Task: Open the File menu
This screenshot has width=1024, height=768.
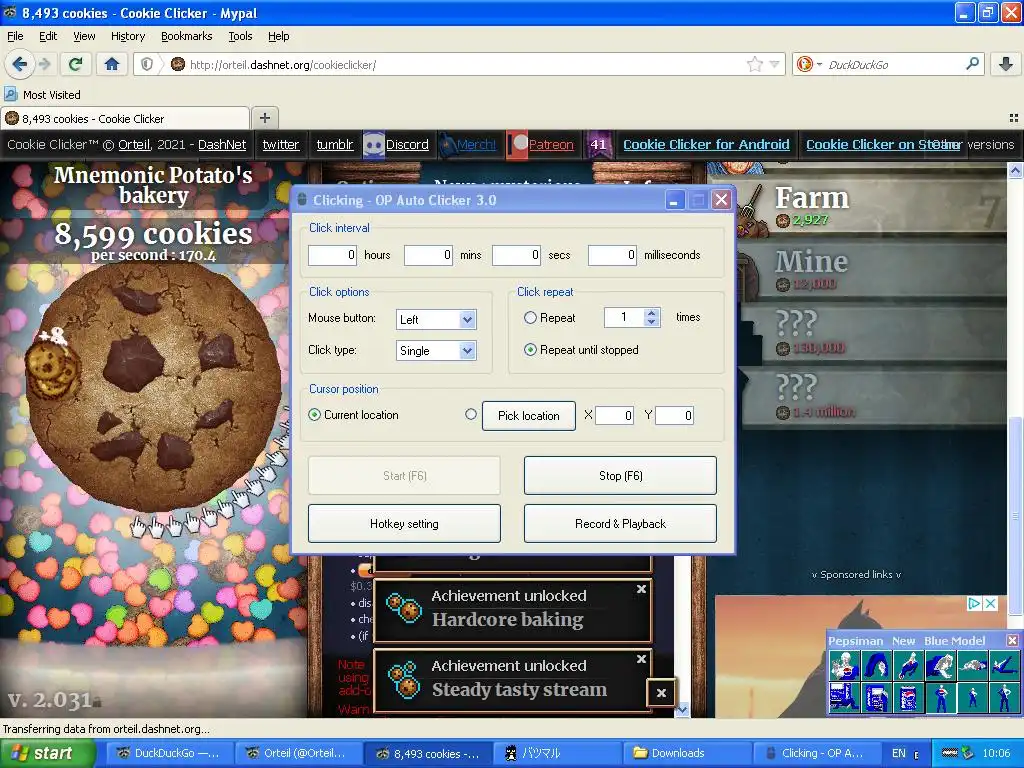Action: coord(15,36)
